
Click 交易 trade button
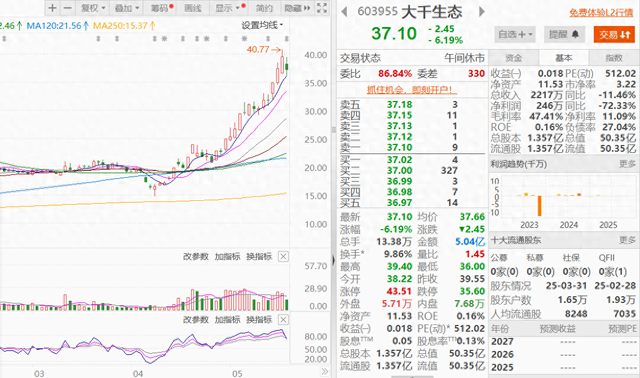614,35
